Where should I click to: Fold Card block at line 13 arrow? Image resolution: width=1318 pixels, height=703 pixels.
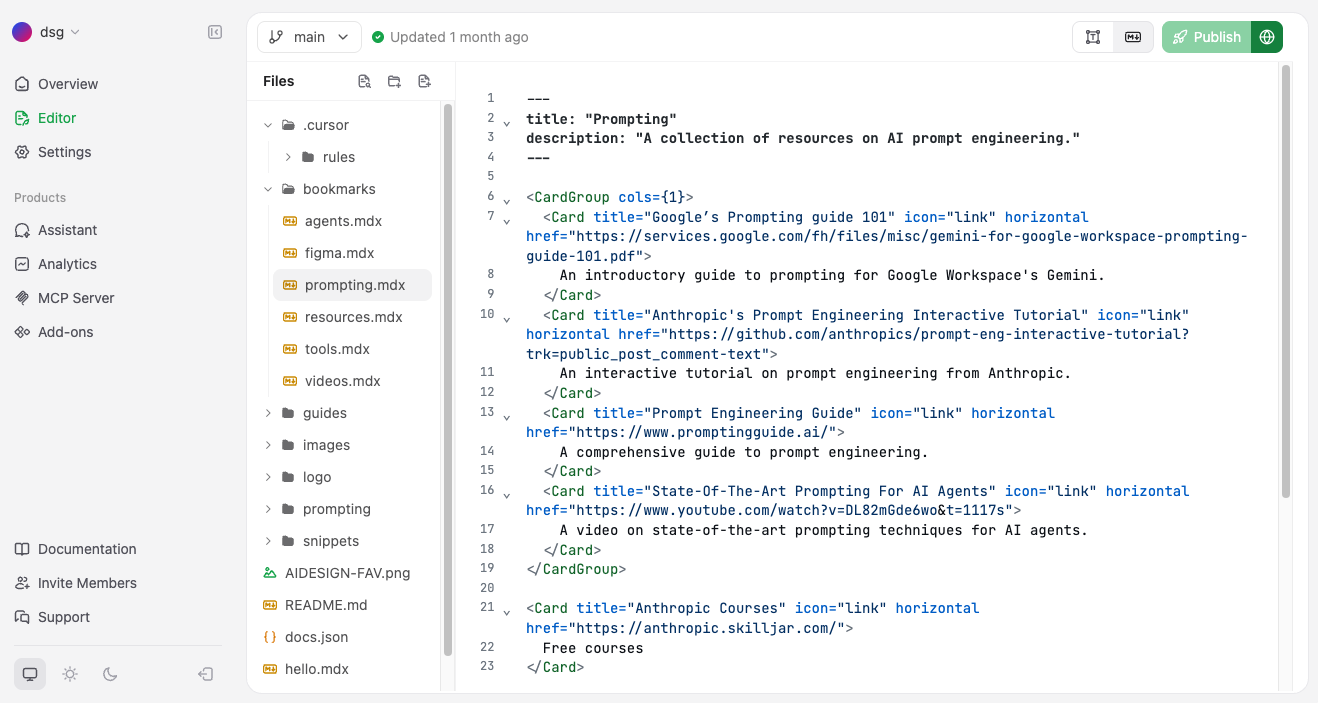[507, 417]
